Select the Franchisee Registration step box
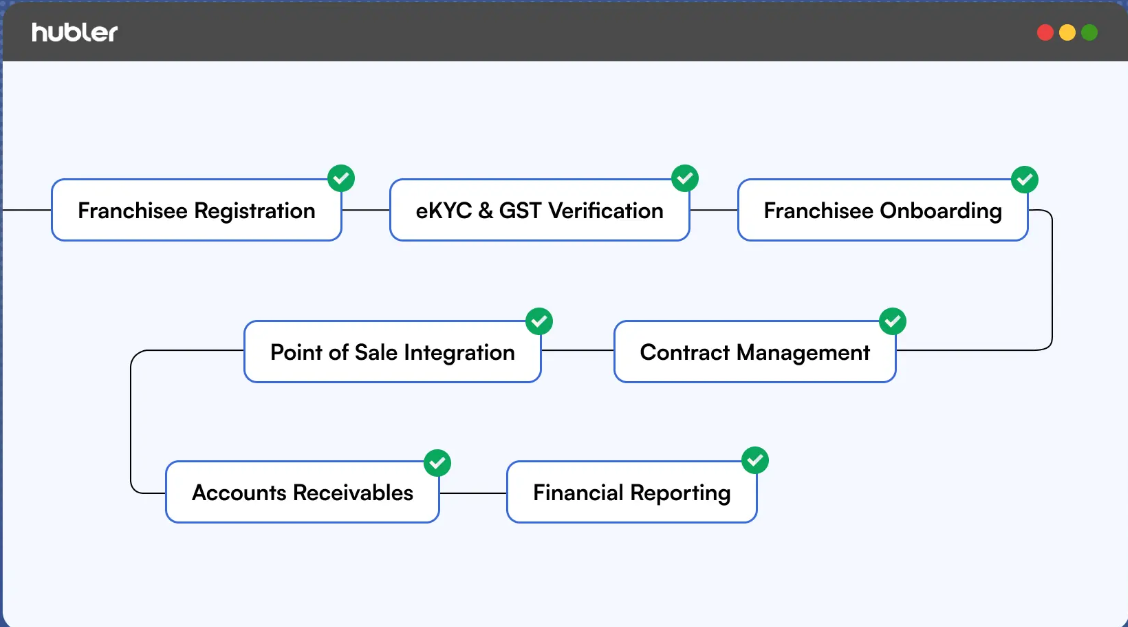 click(196, 210)
